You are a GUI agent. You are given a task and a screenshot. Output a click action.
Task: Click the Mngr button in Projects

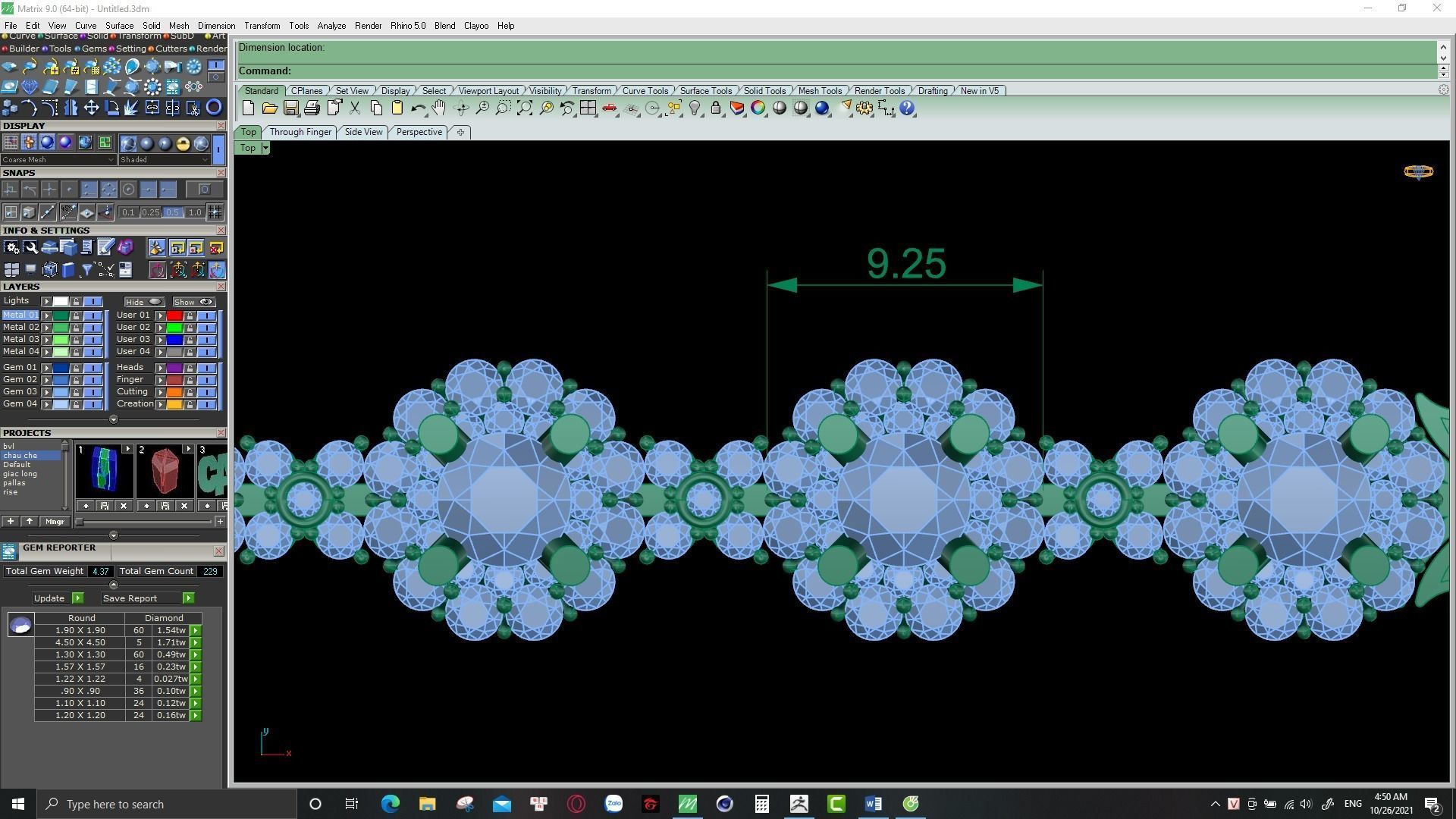(55, 522)
